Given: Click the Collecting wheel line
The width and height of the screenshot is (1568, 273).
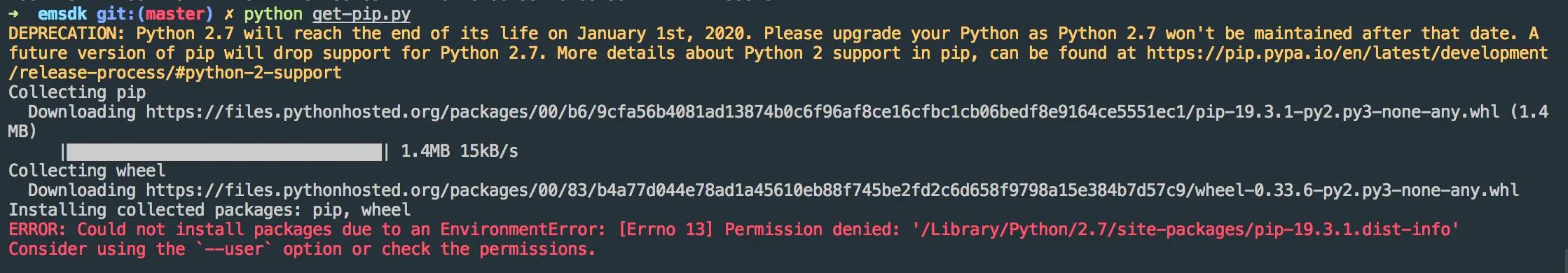Looking at the screenshot, I should point(87,171).
